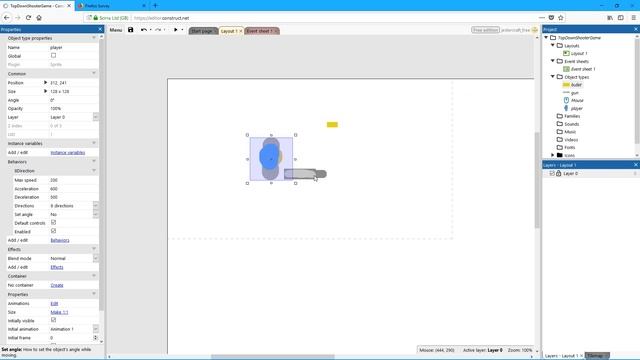
Task: Click the browser home icon
Action: 39,18
